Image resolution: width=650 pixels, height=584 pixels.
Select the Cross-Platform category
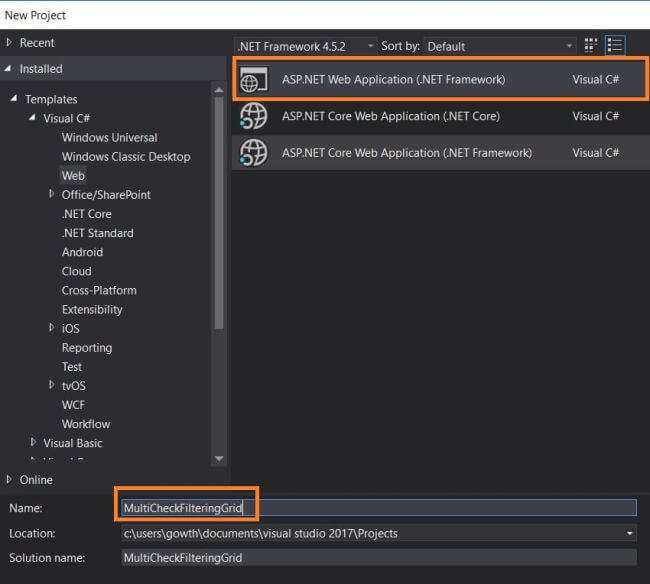pos(99,290)
